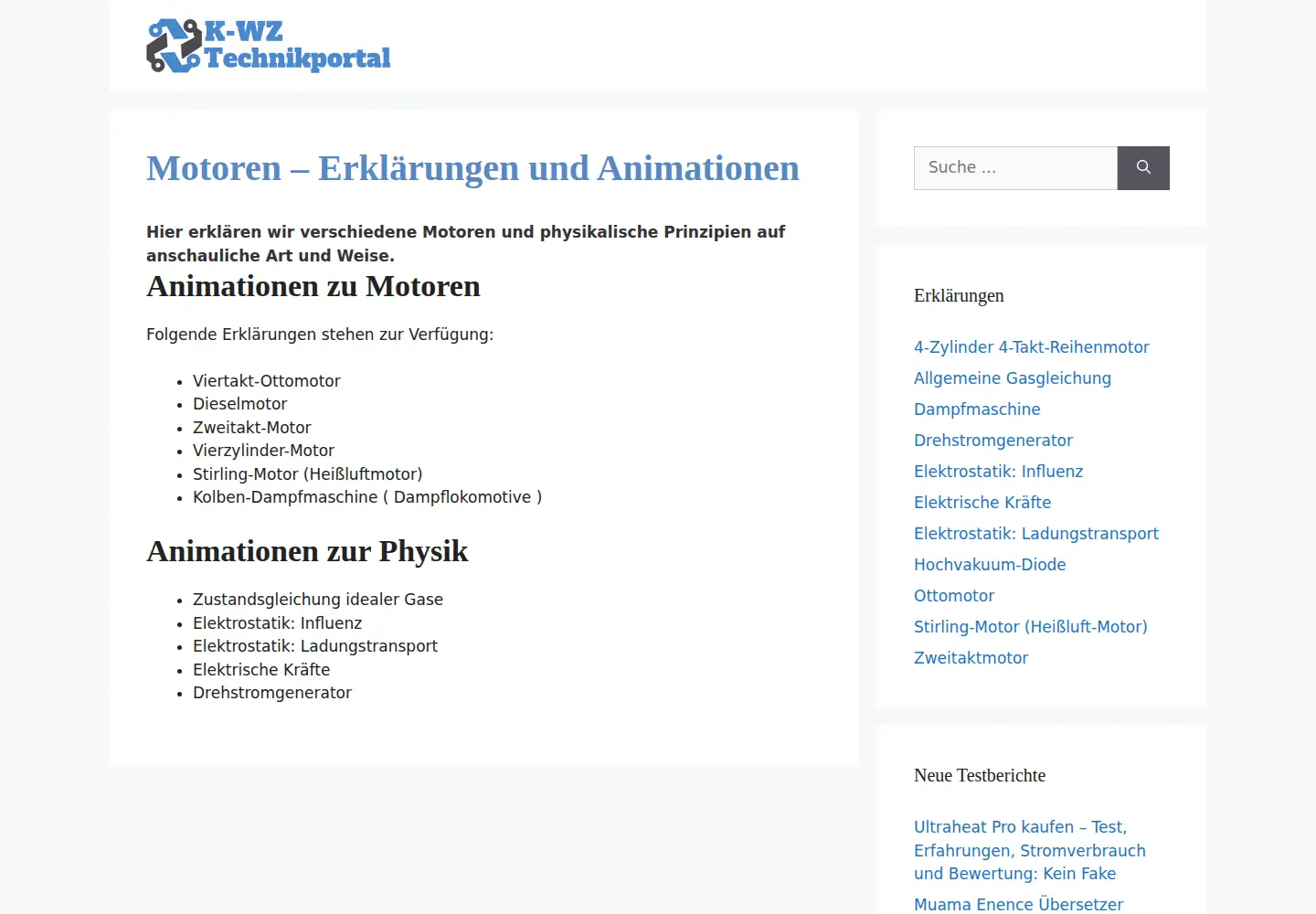Image resolution: width=1316 pixels, height=914 pixels.
Task: Click the K-WZ Technikportal logo
Action: tap(269, 46)
